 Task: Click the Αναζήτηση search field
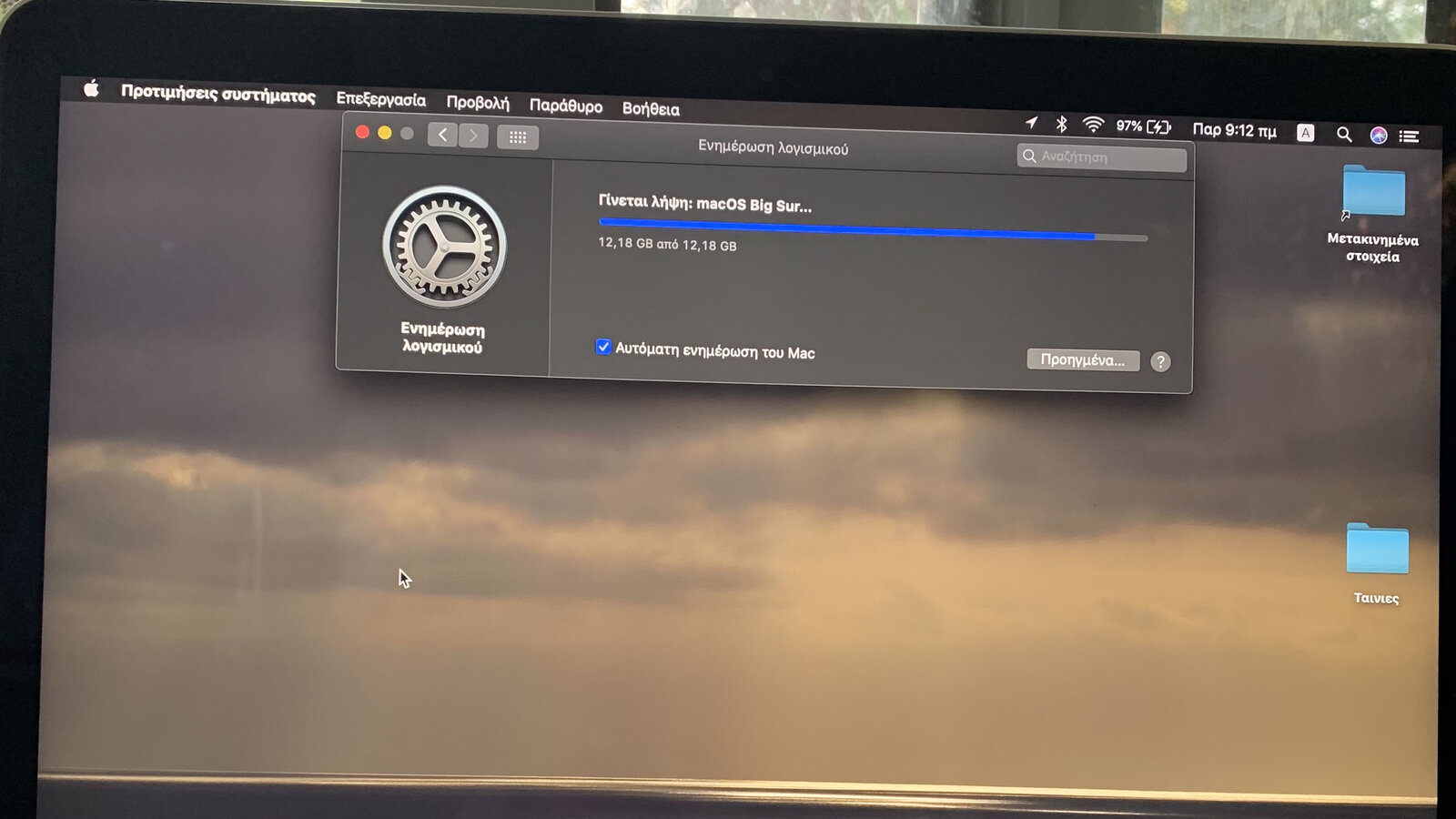click(1101, 157)
